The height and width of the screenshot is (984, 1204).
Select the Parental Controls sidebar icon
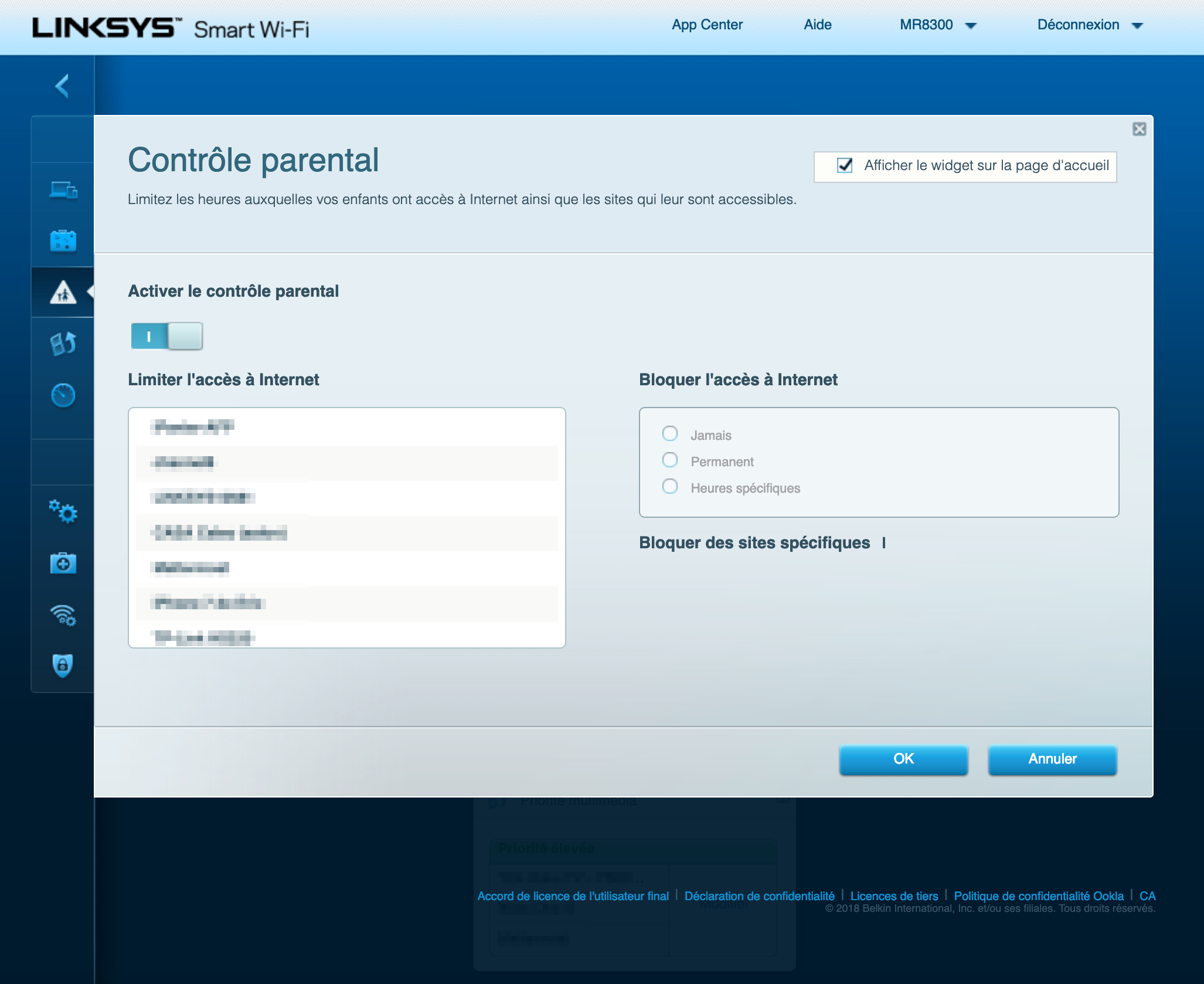[63, 292]
